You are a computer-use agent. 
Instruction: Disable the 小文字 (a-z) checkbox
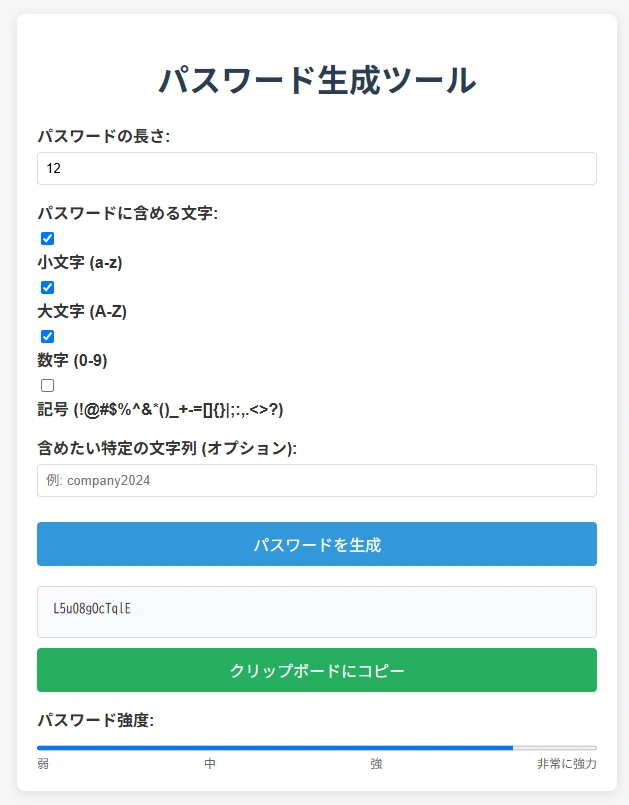47,238
